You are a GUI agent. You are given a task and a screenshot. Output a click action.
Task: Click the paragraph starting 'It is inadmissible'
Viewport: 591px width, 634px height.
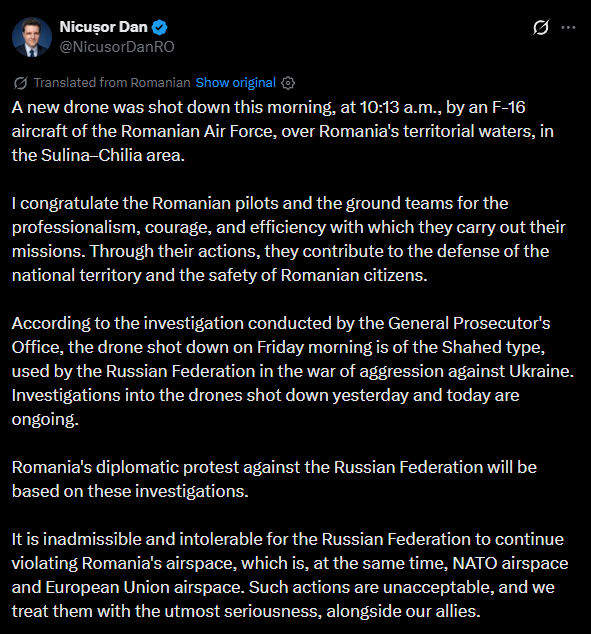(x=290, y=575)
